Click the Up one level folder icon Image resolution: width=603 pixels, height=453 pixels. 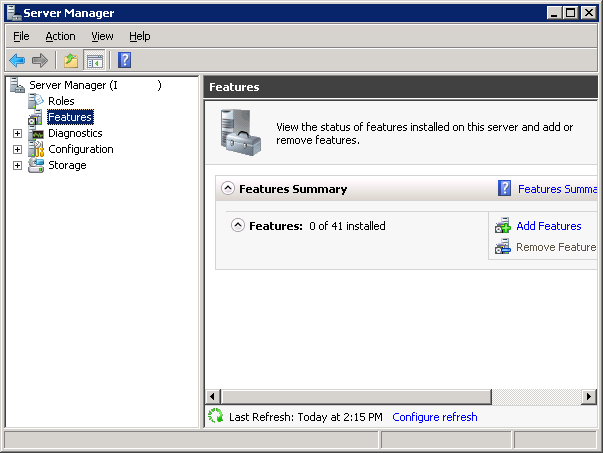(x=71, y=60)
